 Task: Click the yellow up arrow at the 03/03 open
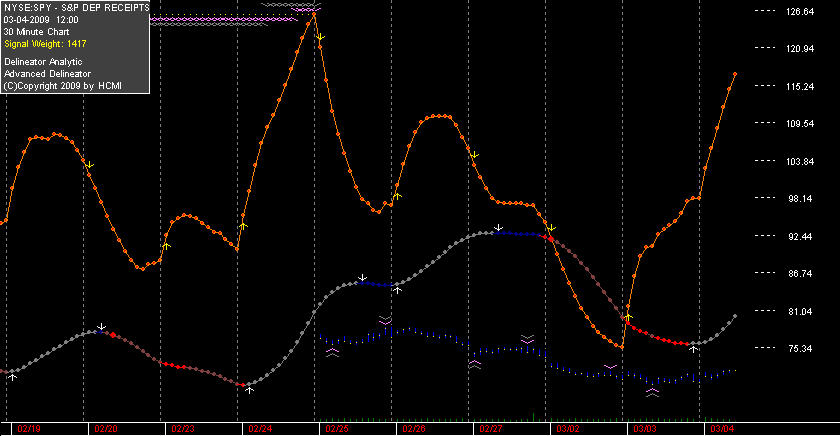click(629, 317)
